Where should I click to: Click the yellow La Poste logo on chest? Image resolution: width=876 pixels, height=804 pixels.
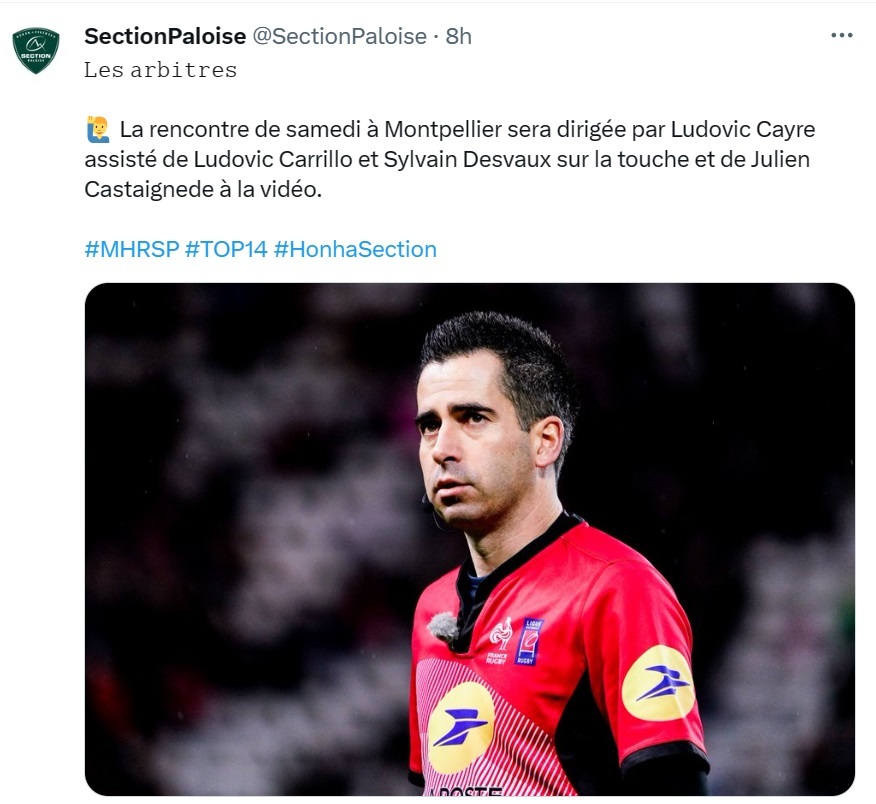pos(461,727)
